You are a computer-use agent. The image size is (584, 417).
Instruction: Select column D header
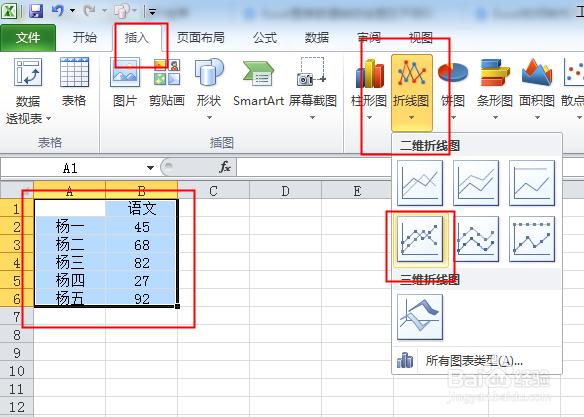coord(285,190)
